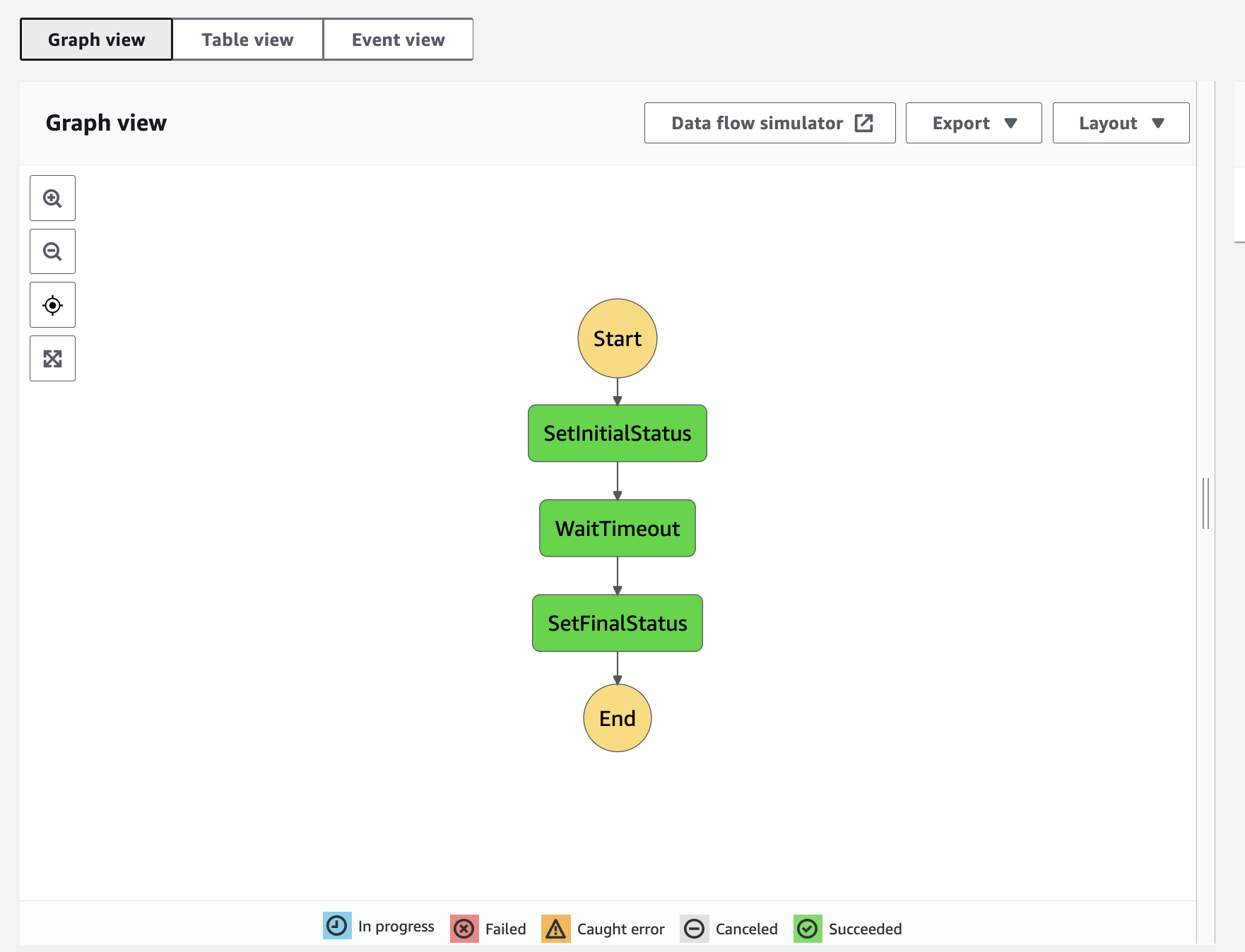Screen dimensions: 1245x952
Task: Switch to the Event view tab
Action: point(398,39)
